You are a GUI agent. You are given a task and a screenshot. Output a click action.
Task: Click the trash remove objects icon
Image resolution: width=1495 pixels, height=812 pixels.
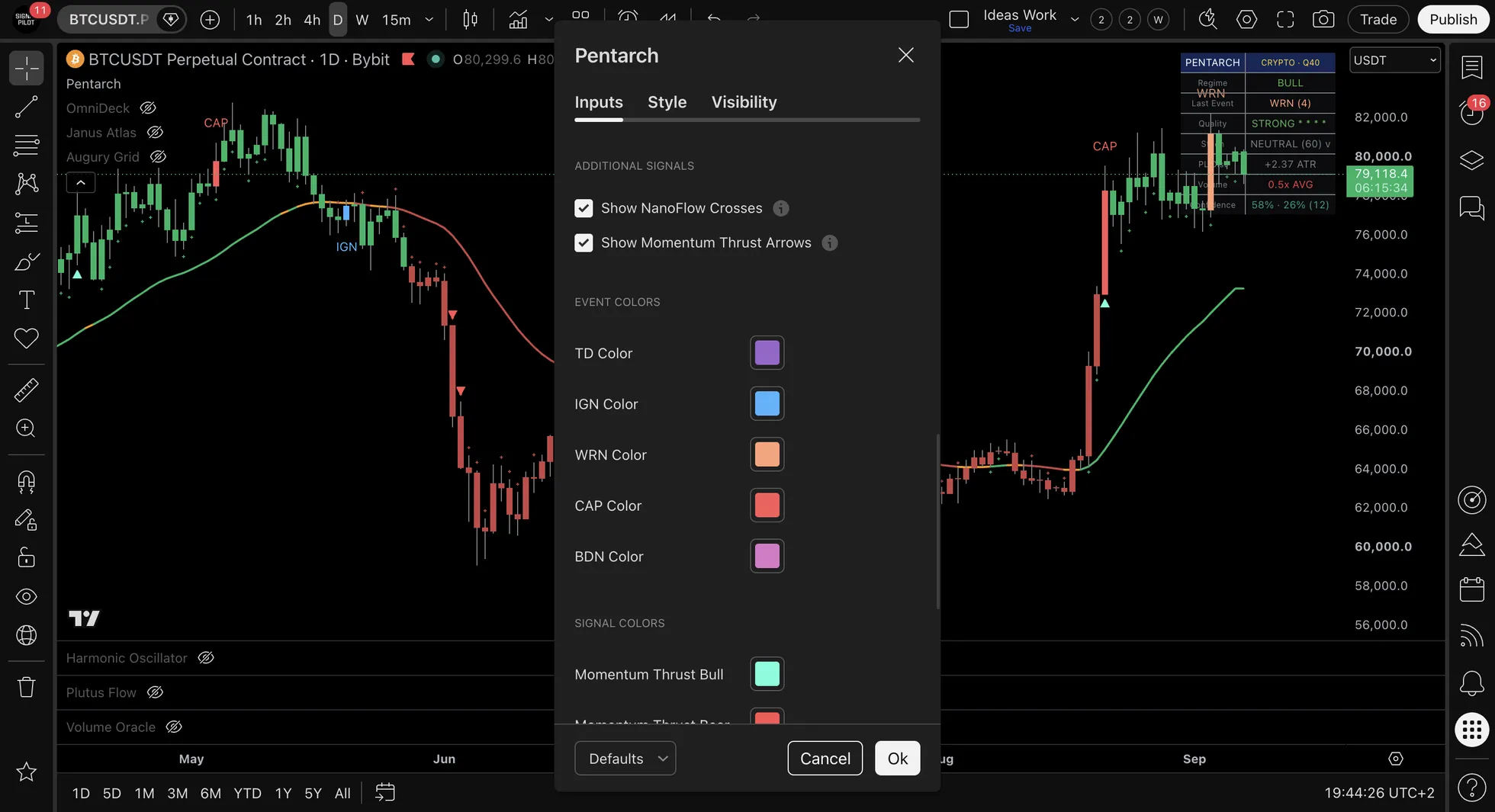(27, 687)
